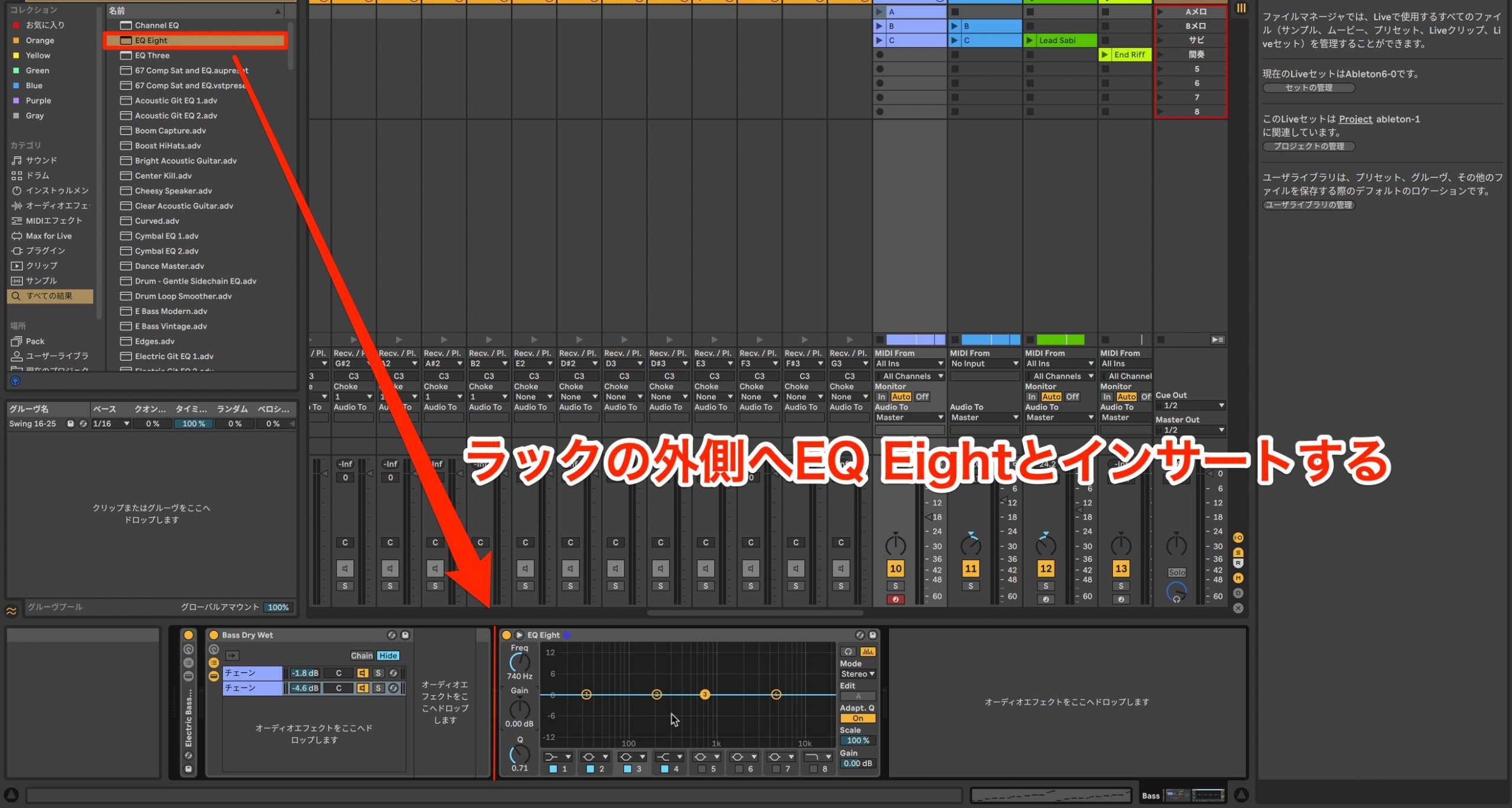Open MIDI Effects browser category
Image resolution: width=1512 pixels, height=808 pixels.
tap(54, 220)
